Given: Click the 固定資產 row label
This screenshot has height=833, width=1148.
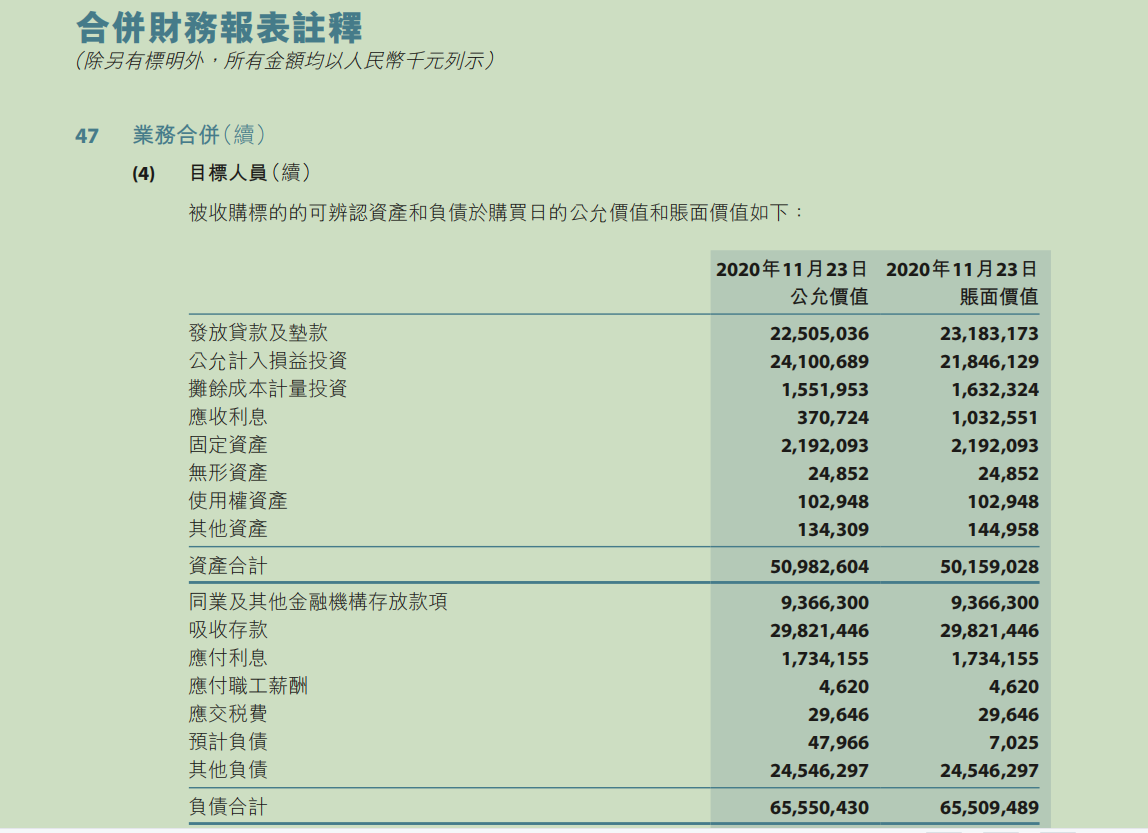Looking at the screenshot, I should (x=228, y=445).
